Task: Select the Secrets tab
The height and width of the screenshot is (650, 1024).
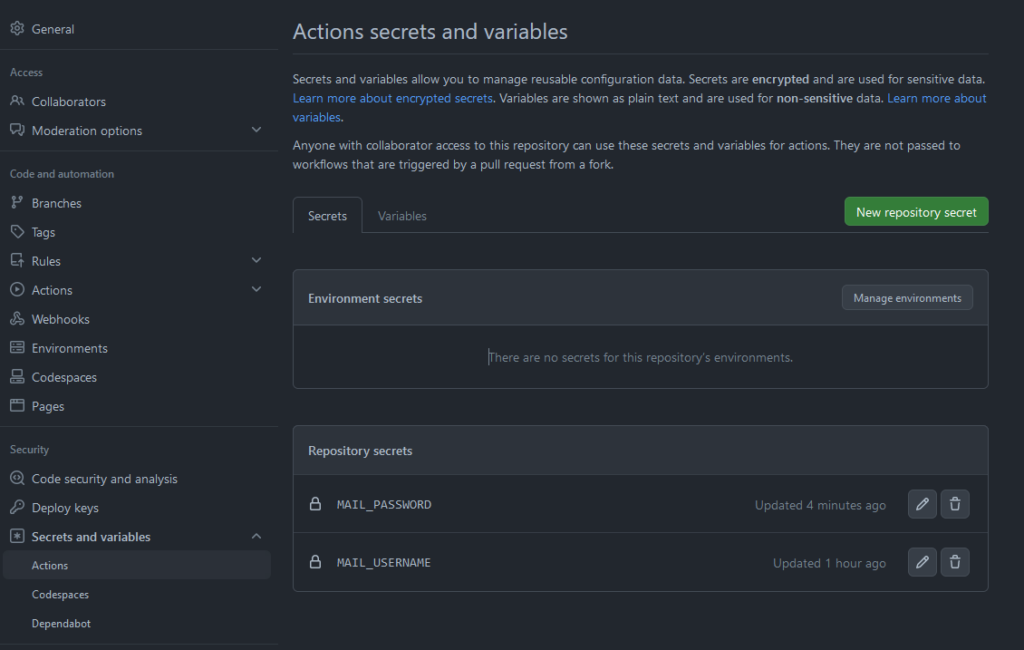Action: [x=327, y=216]
